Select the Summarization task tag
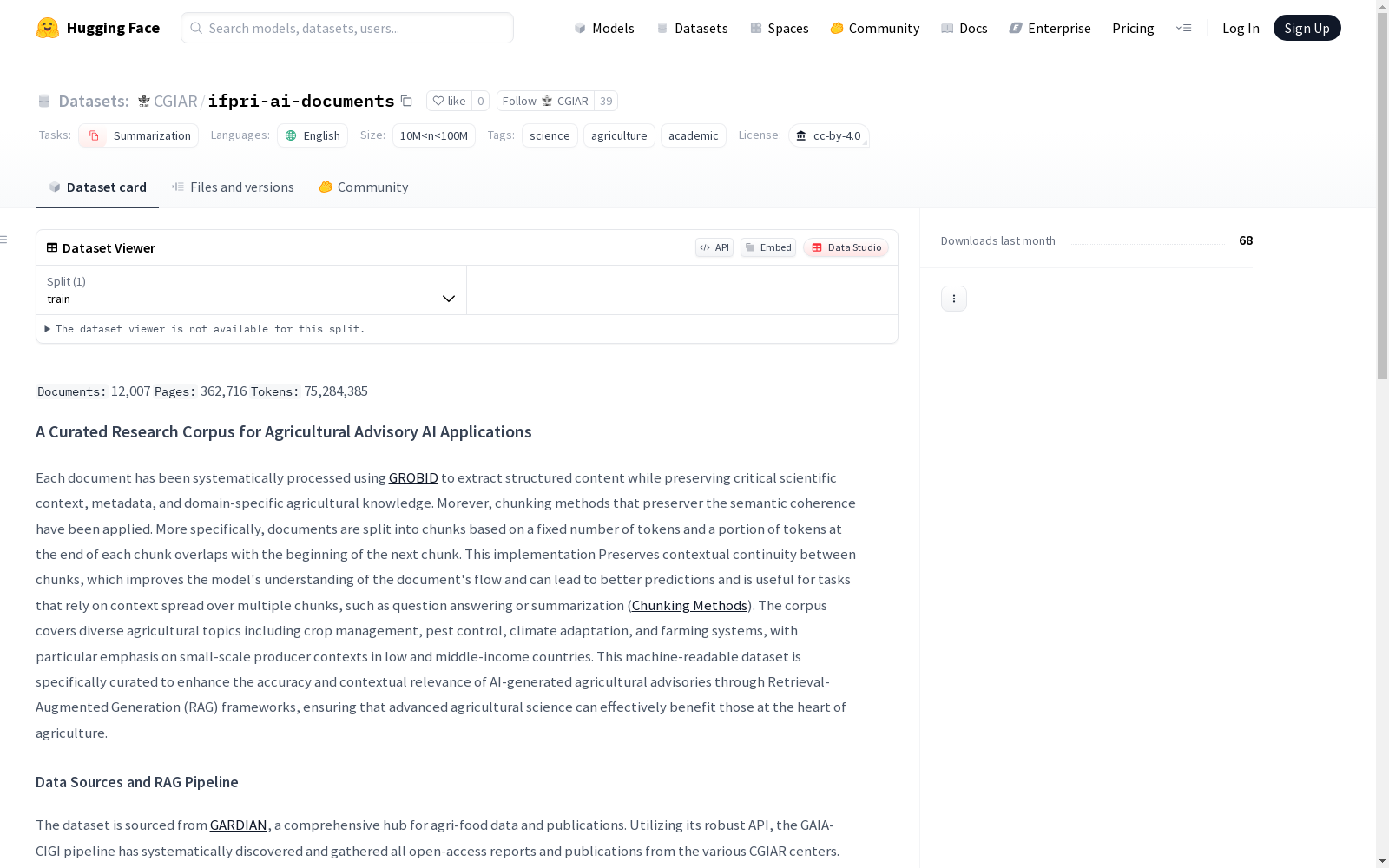 coord(138,135)
